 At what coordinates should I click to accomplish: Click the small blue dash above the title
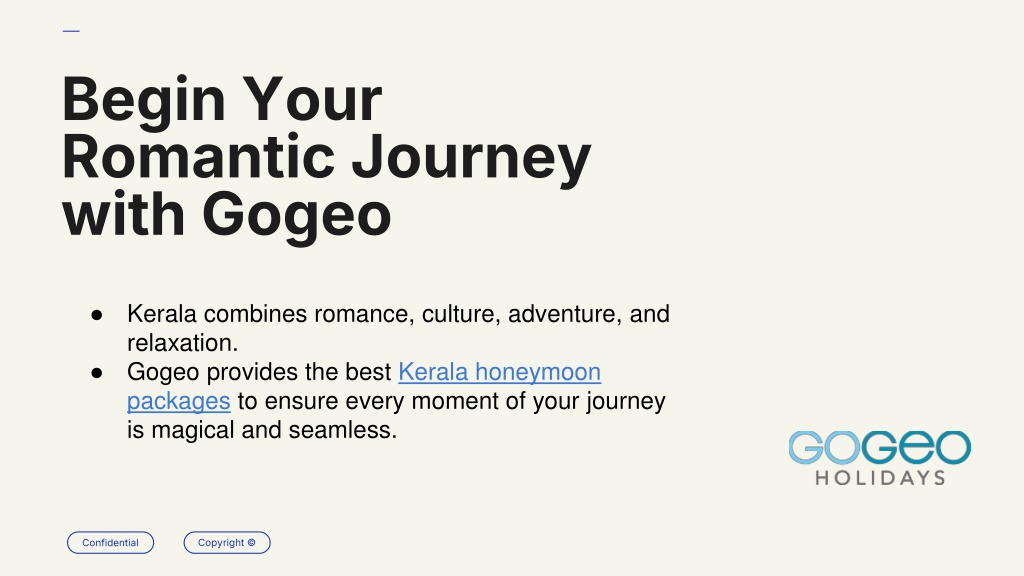point(71,31)
